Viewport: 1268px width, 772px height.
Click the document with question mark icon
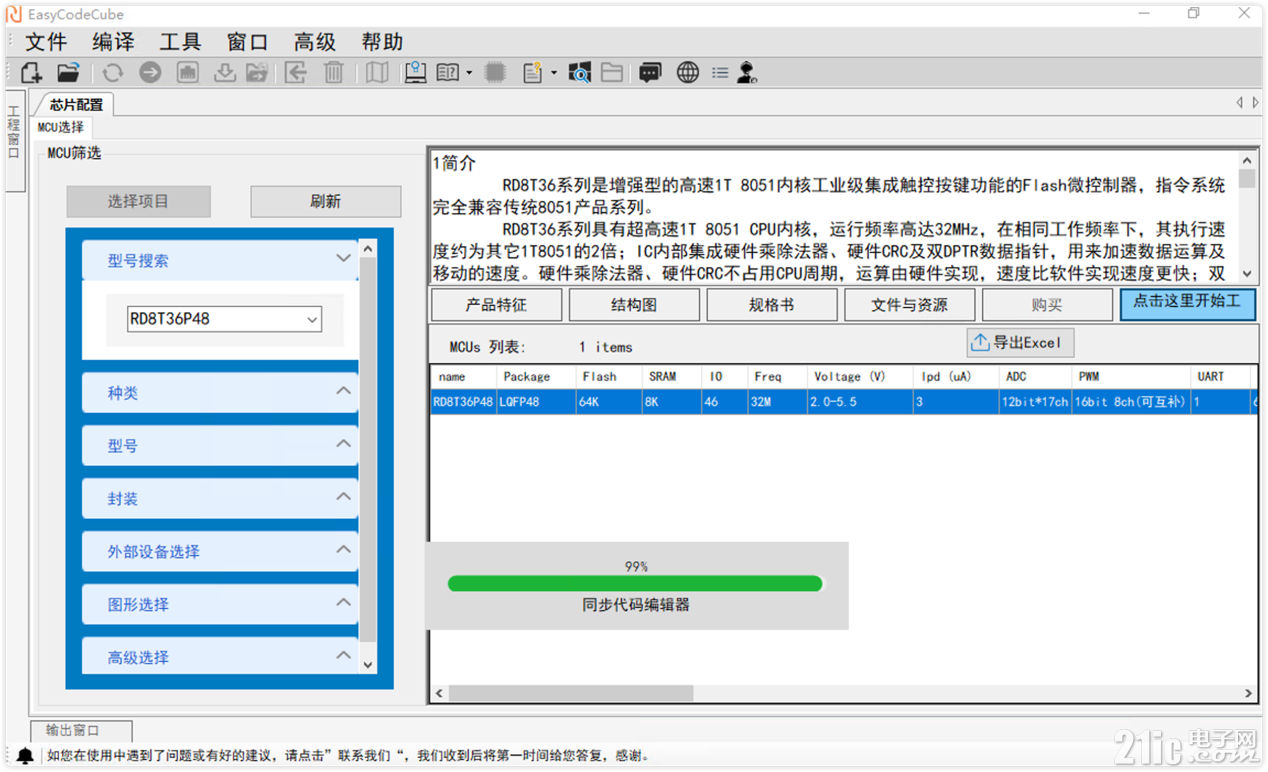point(532,72)
